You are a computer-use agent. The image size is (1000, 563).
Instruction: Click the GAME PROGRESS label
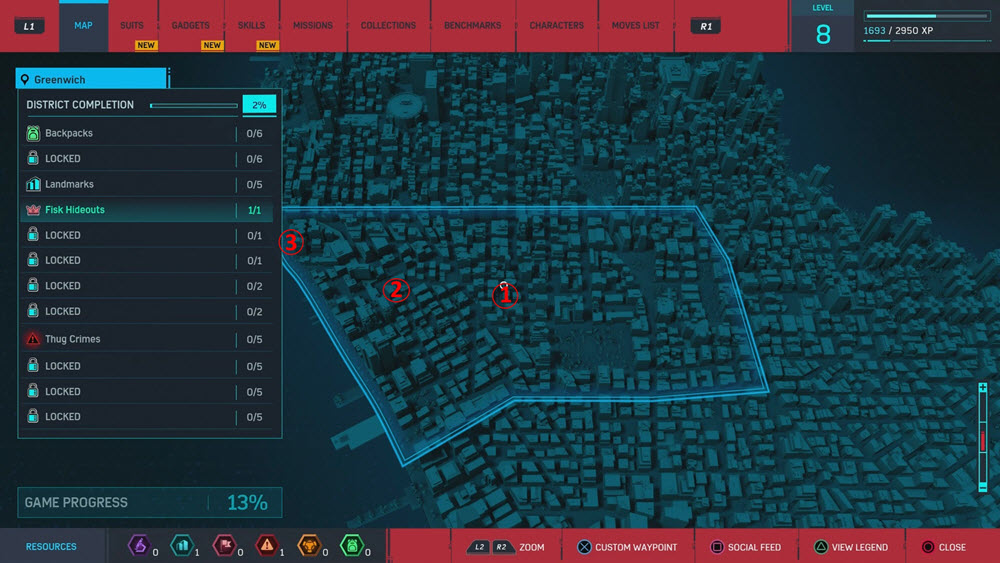76,502
